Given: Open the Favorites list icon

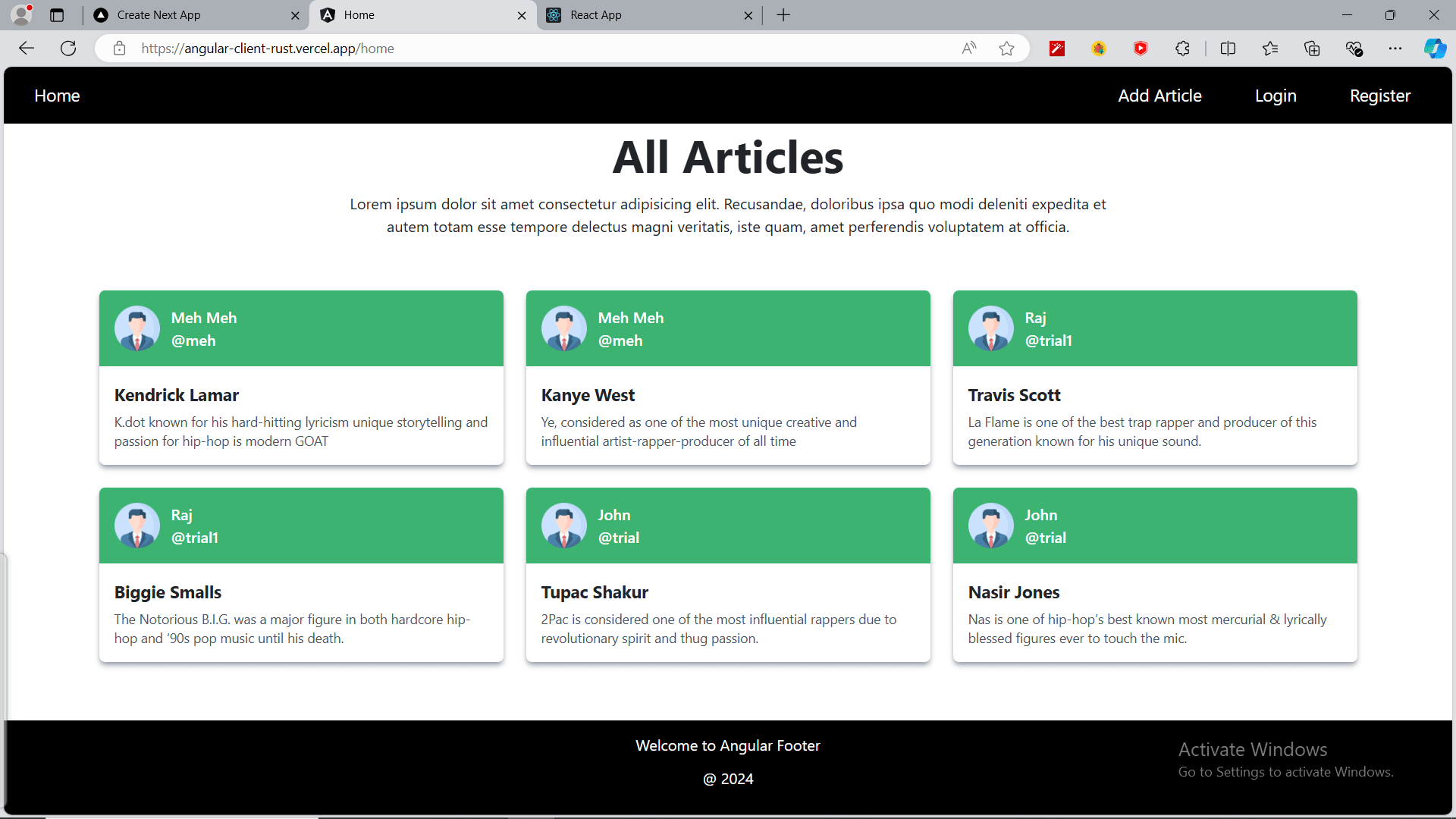Looking at the screenshot, I should point(1270,49).
